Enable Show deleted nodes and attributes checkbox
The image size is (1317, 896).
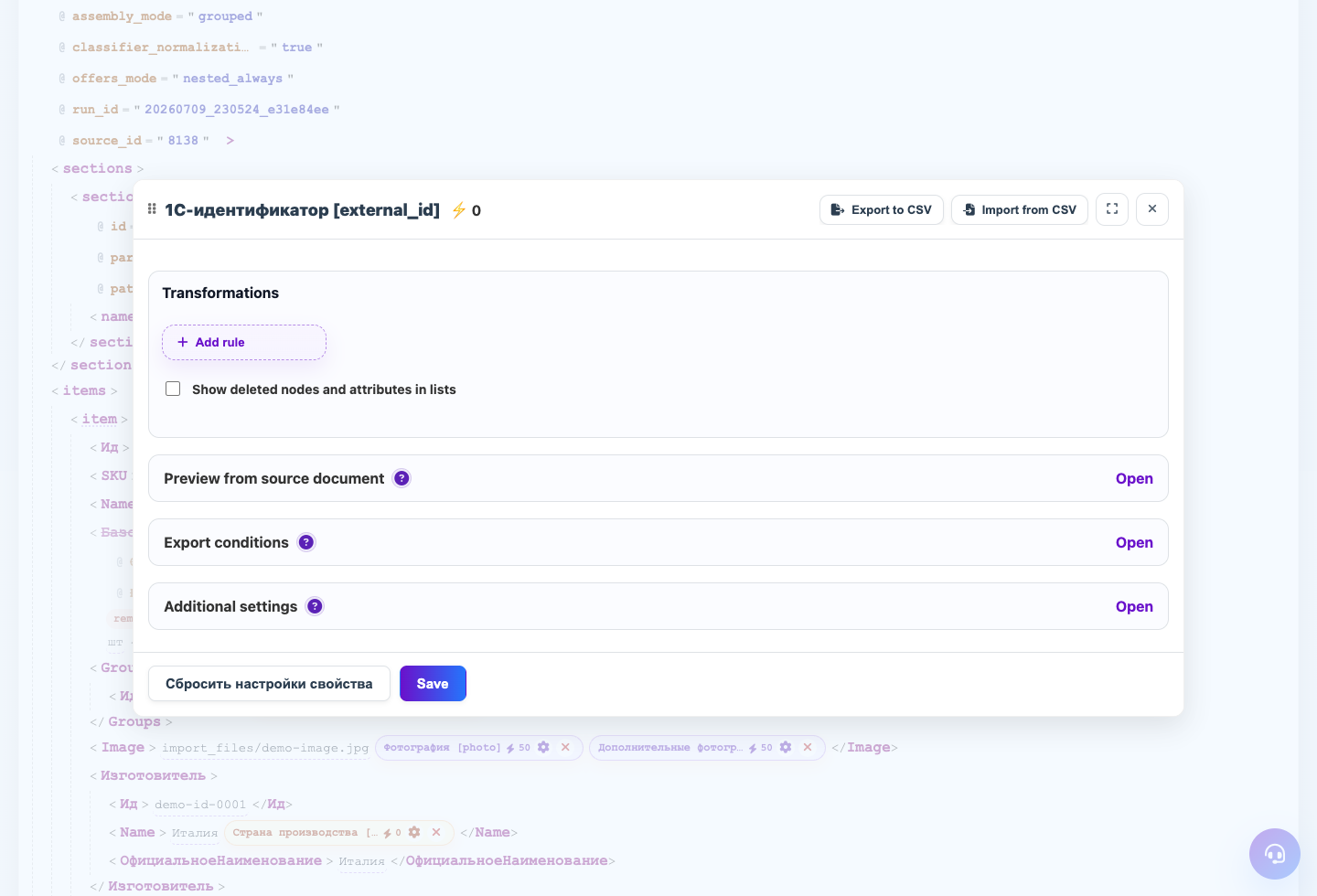click(x=173, y=389)
